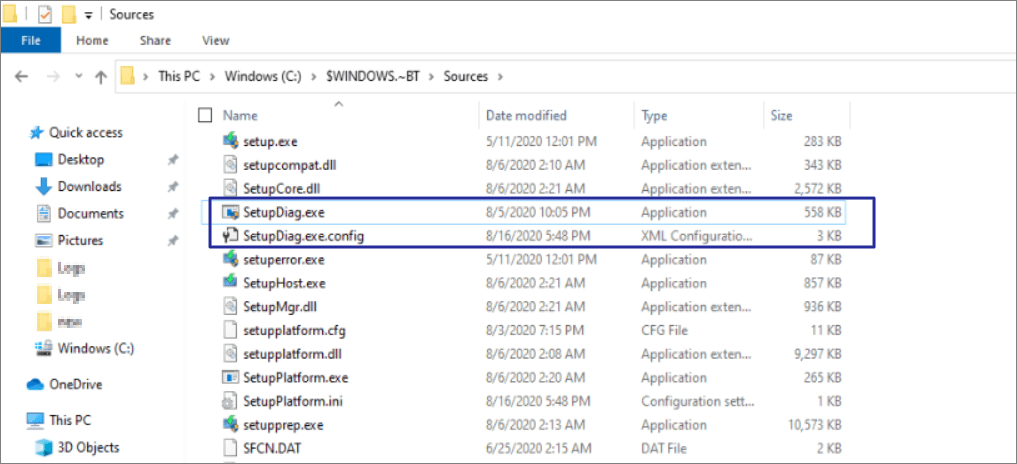The width and height of the screenshot is (1017, 464).
Task: Switch to the View ribbon tab
Action: (x=215, y=40)
